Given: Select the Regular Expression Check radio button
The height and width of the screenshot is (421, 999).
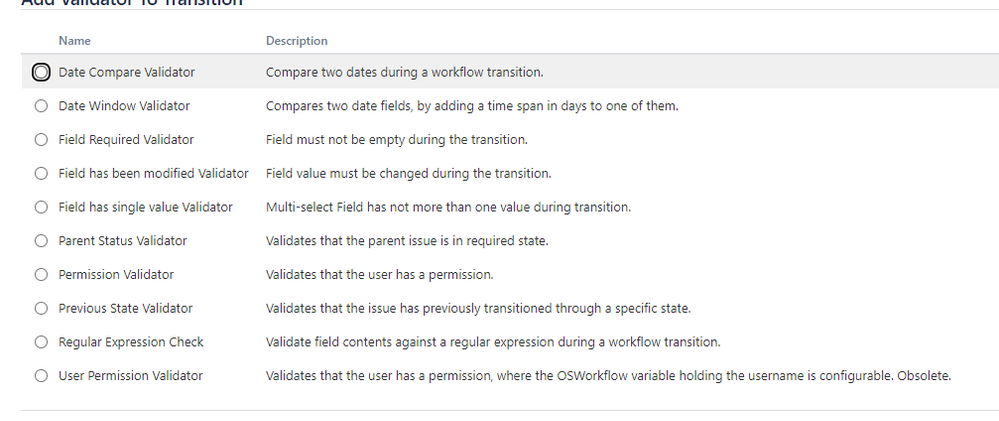Looking at the screenshot, I should pos(41,342).
